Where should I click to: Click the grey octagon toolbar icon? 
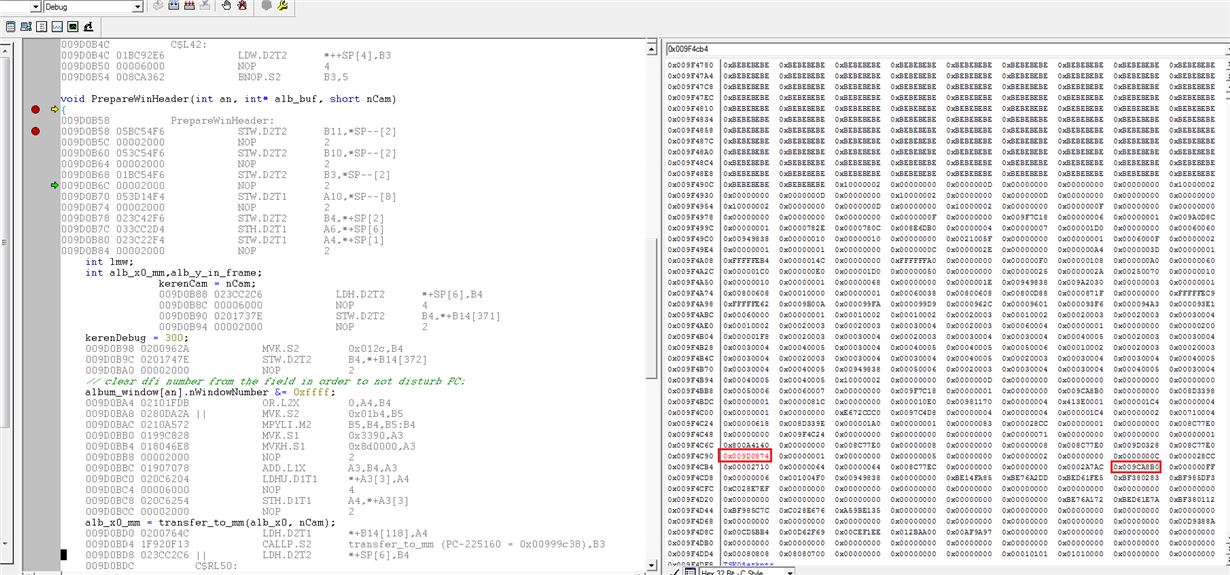(266, 6)
